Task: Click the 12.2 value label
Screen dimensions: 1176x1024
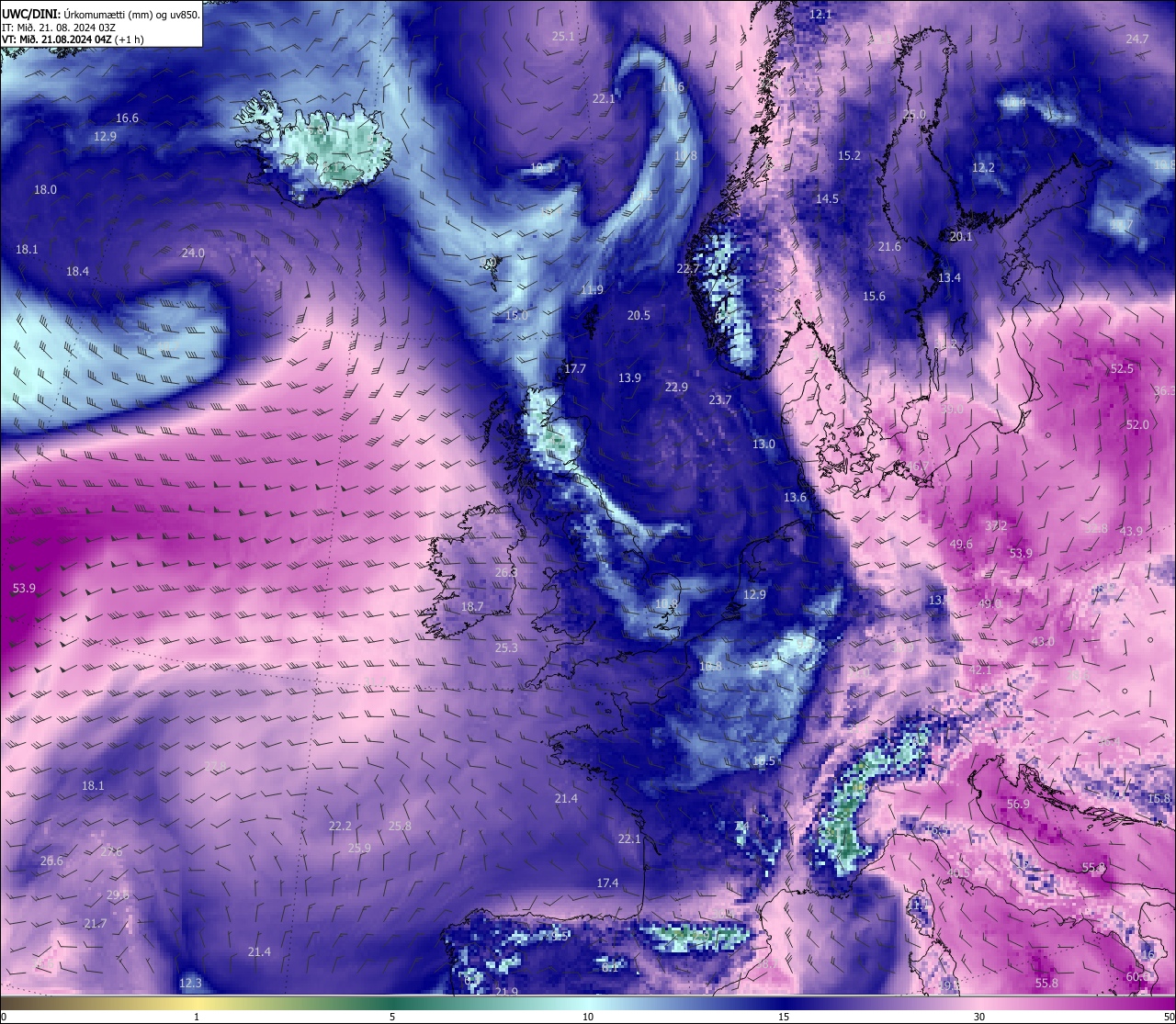Action: click(x=983, y=168)
